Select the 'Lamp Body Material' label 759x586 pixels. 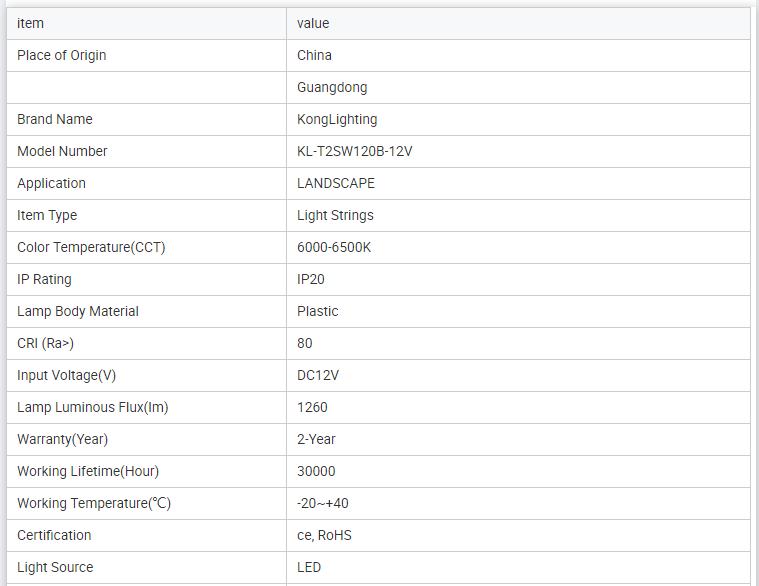pyautogui.click(x=78, y=311)
